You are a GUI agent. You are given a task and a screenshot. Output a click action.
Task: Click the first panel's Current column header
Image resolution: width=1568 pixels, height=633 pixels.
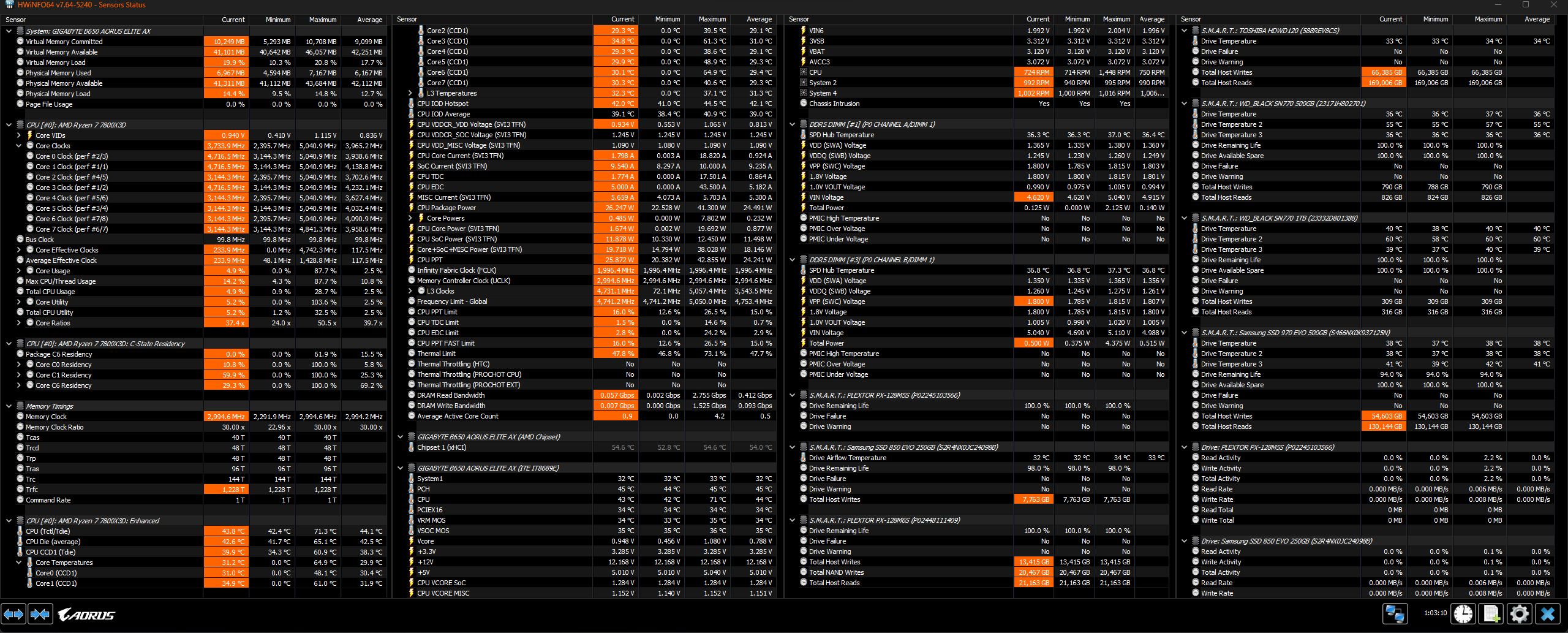pyautogui.click(x=226, y=20)
